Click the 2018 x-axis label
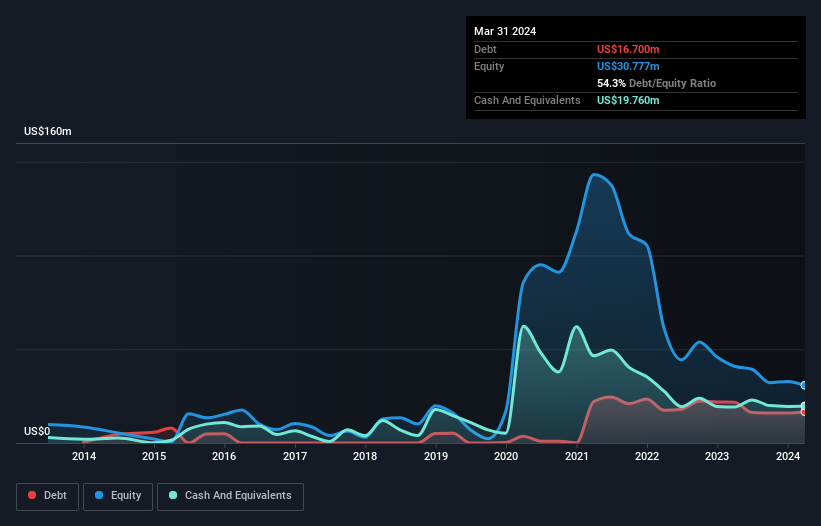Image resolution: width=821 pixels, height=526 pixels. (x=365, y=456)
